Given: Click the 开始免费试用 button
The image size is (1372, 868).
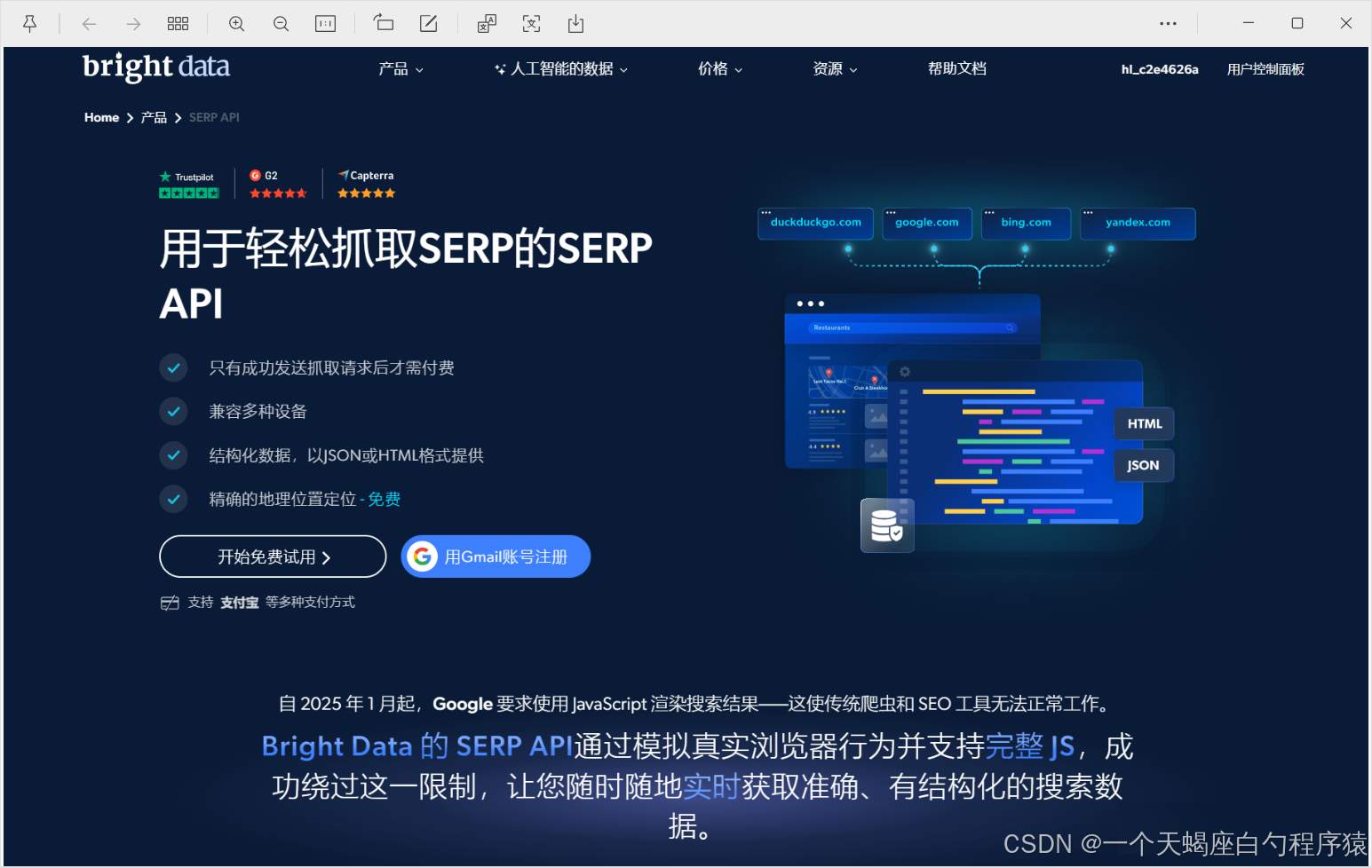Looking at the screenshot, I should pos(273,556).
